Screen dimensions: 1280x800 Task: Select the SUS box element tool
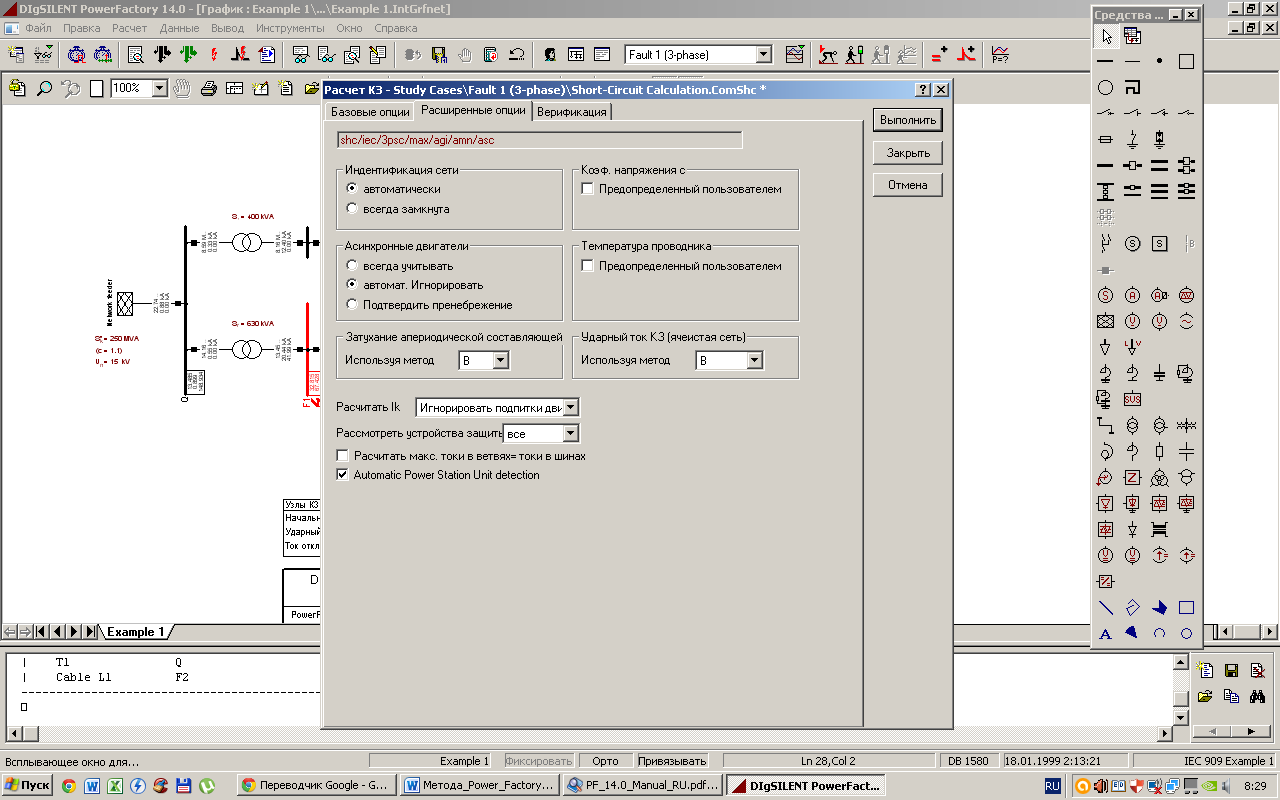pyautogui.click(x=1132, y=399)
